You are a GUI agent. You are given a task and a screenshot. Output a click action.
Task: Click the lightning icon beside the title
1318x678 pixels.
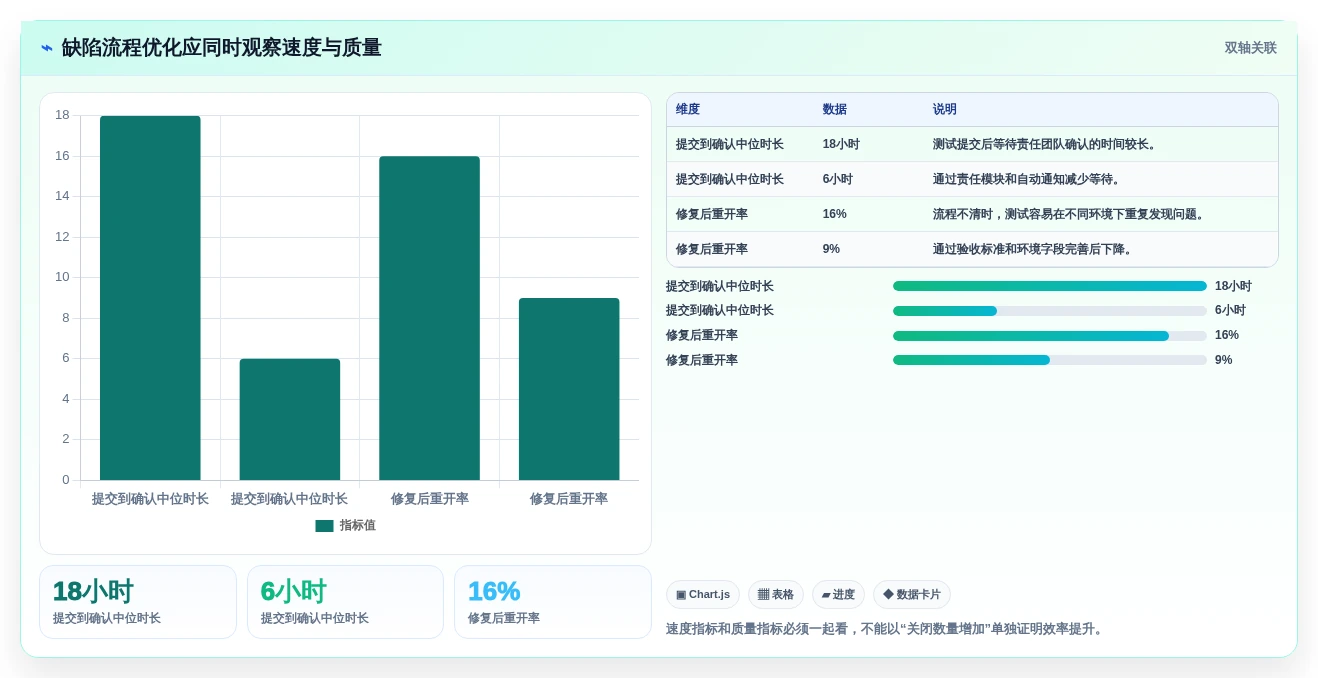(47, 48)
